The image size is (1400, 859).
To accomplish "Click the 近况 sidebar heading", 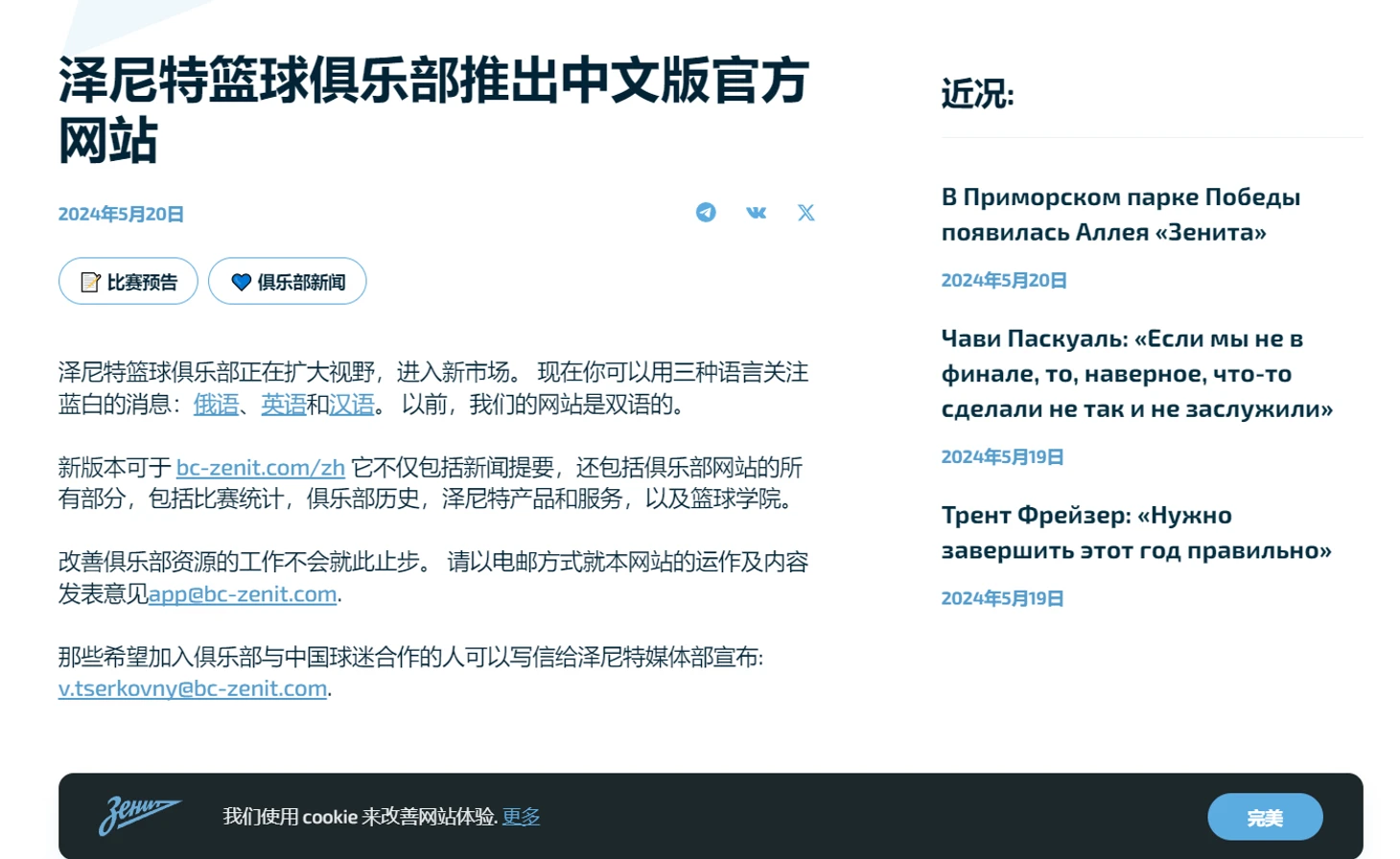I will 977,94.
